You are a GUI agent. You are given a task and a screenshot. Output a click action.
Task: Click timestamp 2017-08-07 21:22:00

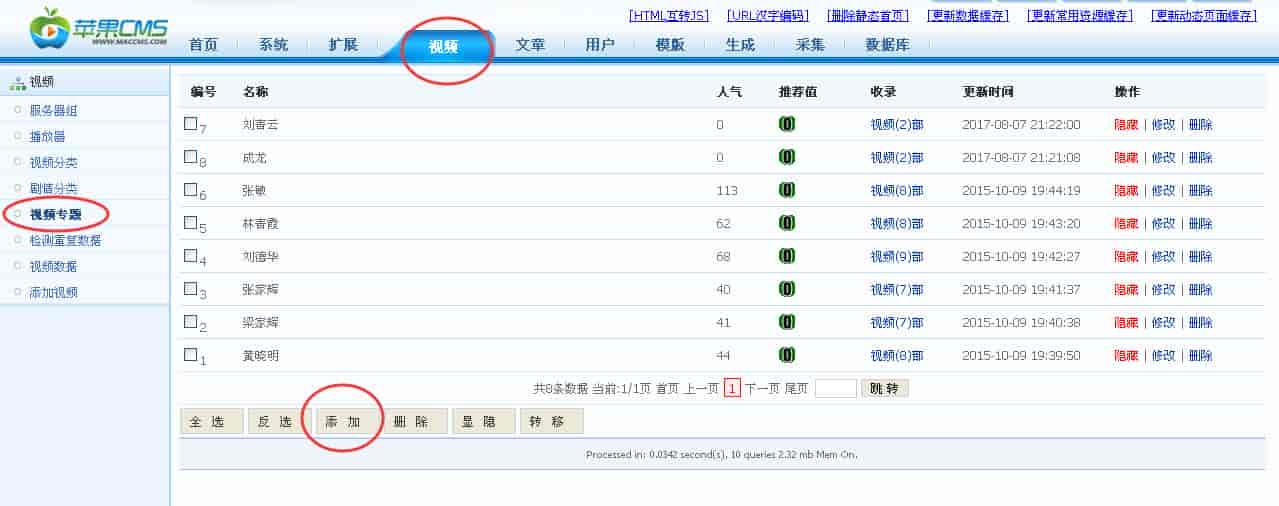[1021, 125]
